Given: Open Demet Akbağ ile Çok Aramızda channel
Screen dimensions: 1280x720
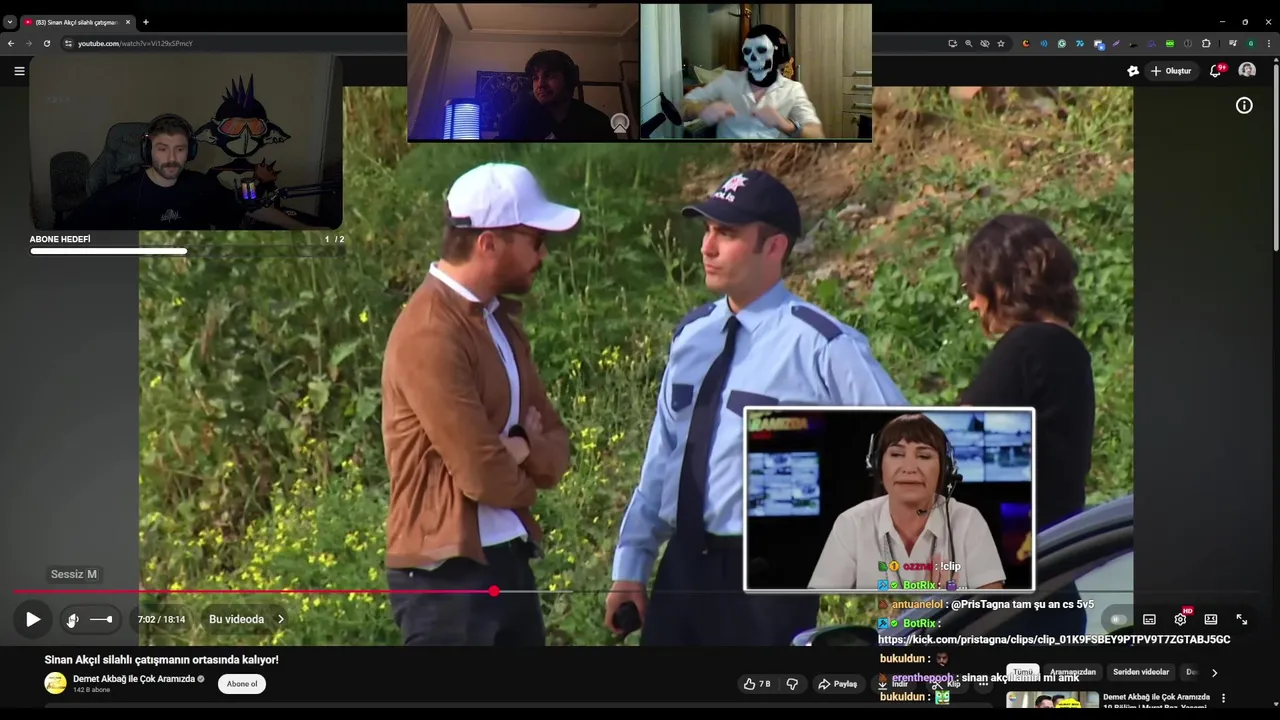Looking at the screenshot, I should pyautogui.click(x=134, y=679).
